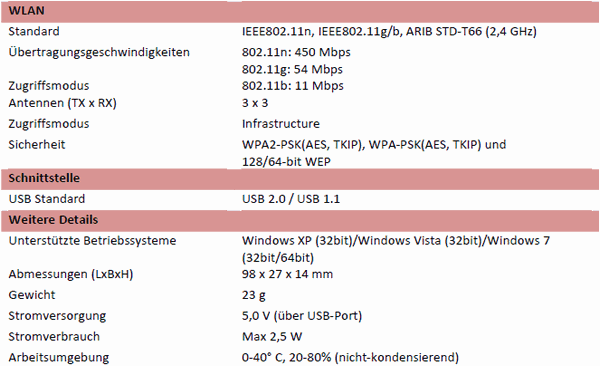Click the Max 2,5 W value
The width and height of the screenshot is (600, 366).
[x=272, y=337]
